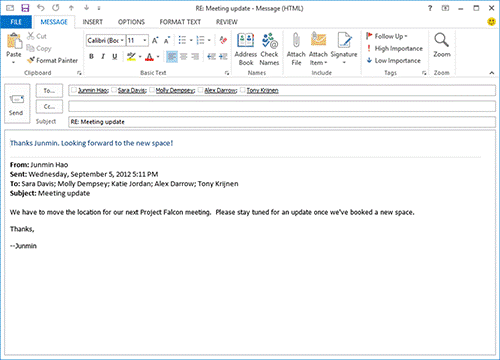Activate the Format Painter
Viewport: 500px width, 360px height.
[52, 60]
